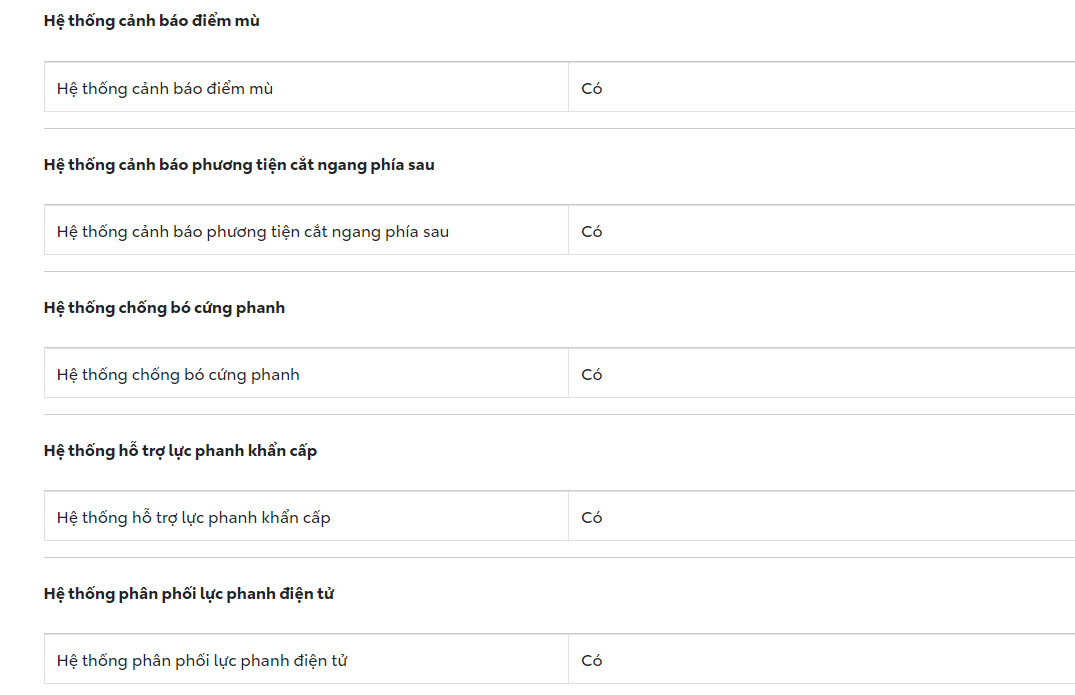Click bold heading 'Hệ thống phân phối lực phanh điện tử'
The height and width of the screenshot is (695, 1075).
[x=189, y=594]
